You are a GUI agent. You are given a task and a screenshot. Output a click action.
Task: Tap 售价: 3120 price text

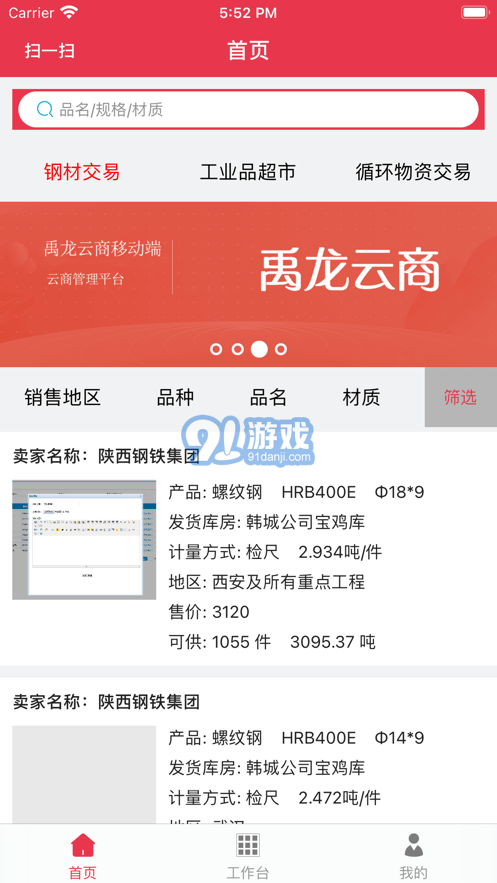pyautogui.click(x=209, y=612)
